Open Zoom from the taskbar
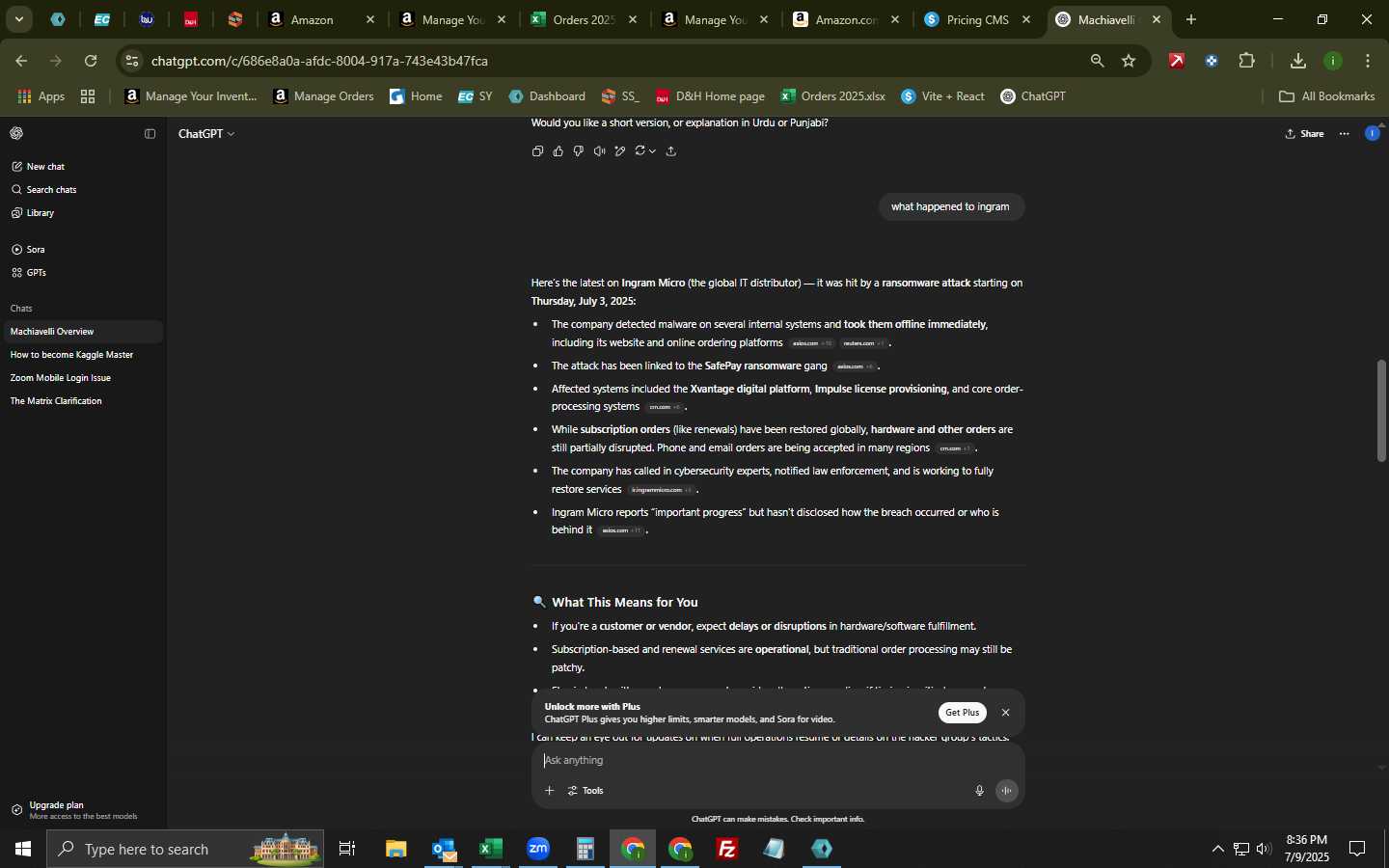Viewport: 1389px width, 868px height. coord(538,849)
